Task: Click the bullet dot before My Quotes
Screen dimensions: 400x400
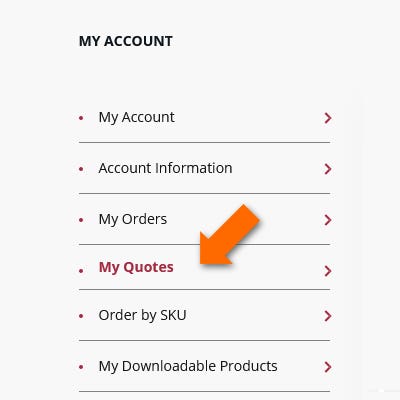Action: (81, 271)
